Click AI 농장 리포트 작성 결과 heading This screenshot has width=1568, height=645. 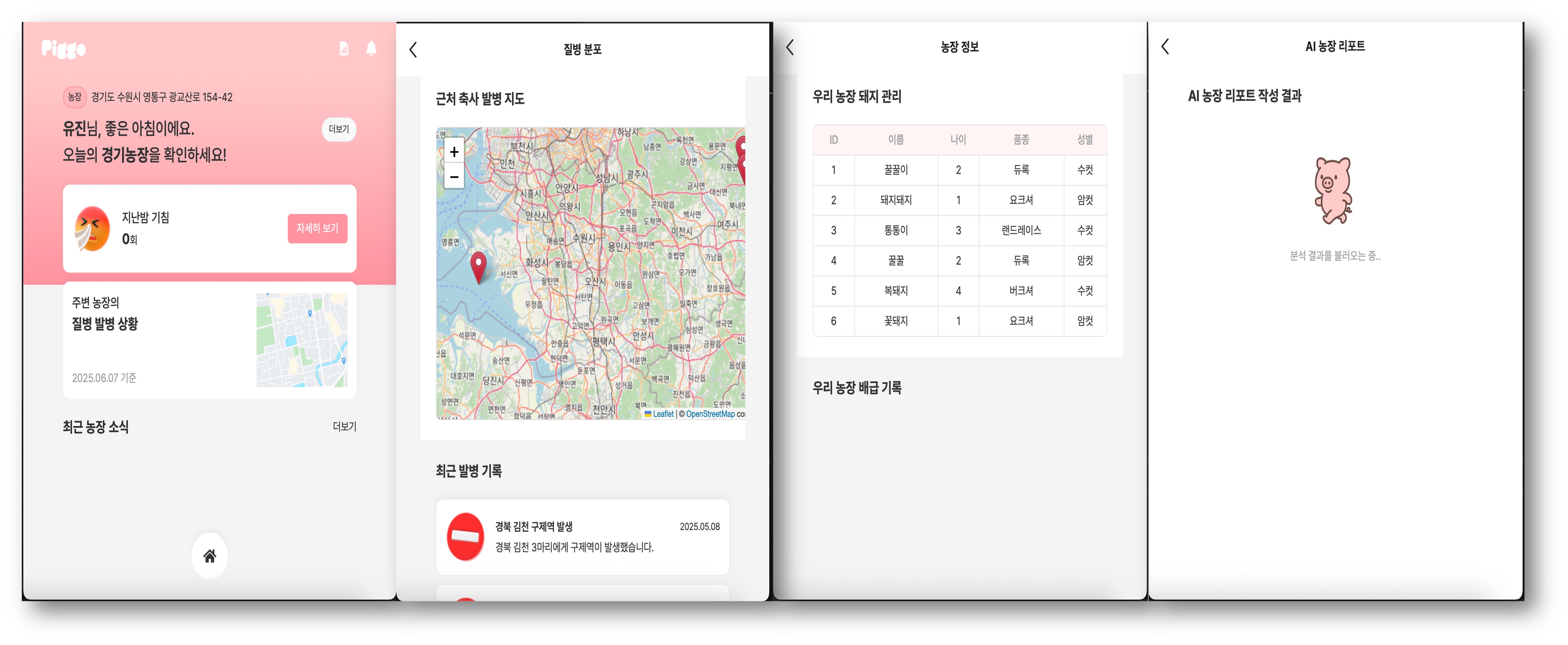[x=1245, y=96]
